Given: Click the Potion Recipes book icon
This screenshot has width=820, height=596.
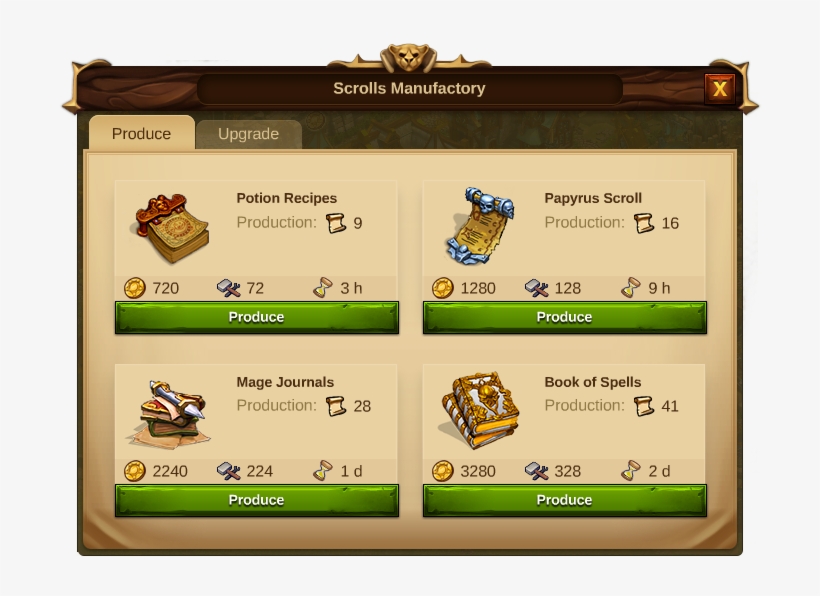Looking at the screenshot, I should click(172, 228).
